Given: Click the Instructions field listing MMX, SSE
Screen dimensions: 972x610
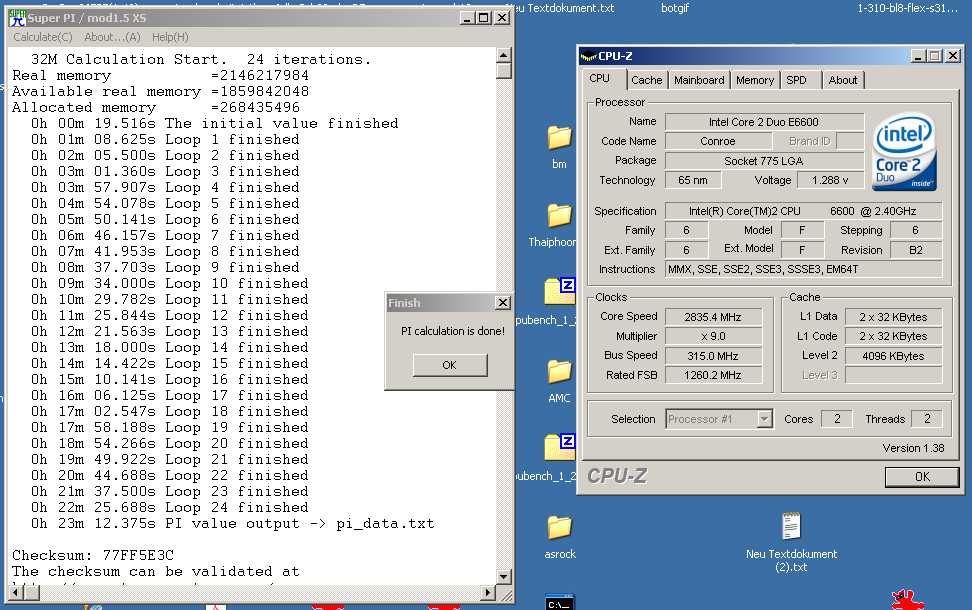Looking at the screenshot, I should coord(803,269).
